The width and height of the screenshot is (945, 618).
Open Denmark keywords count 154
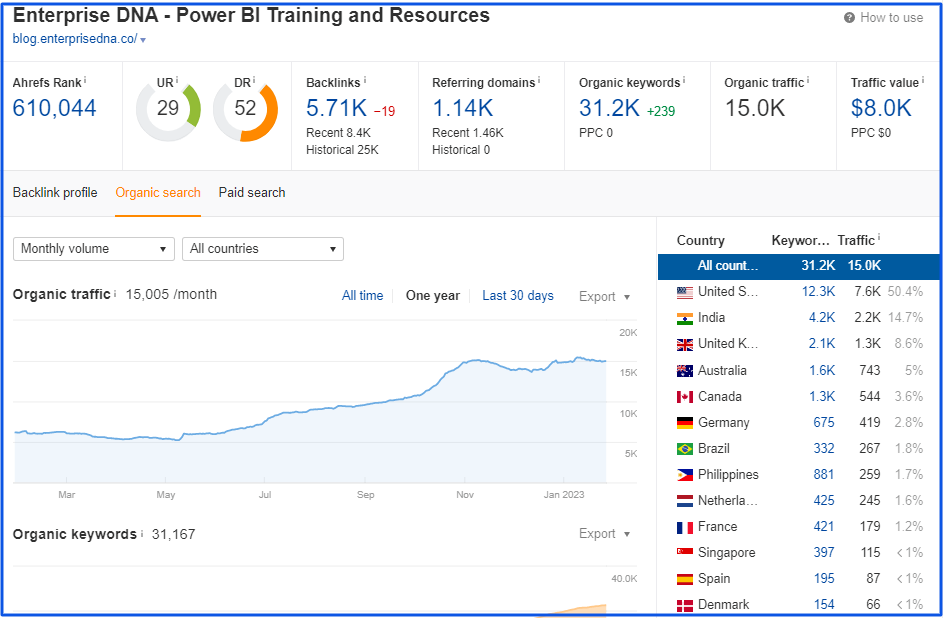click(824, 604)
